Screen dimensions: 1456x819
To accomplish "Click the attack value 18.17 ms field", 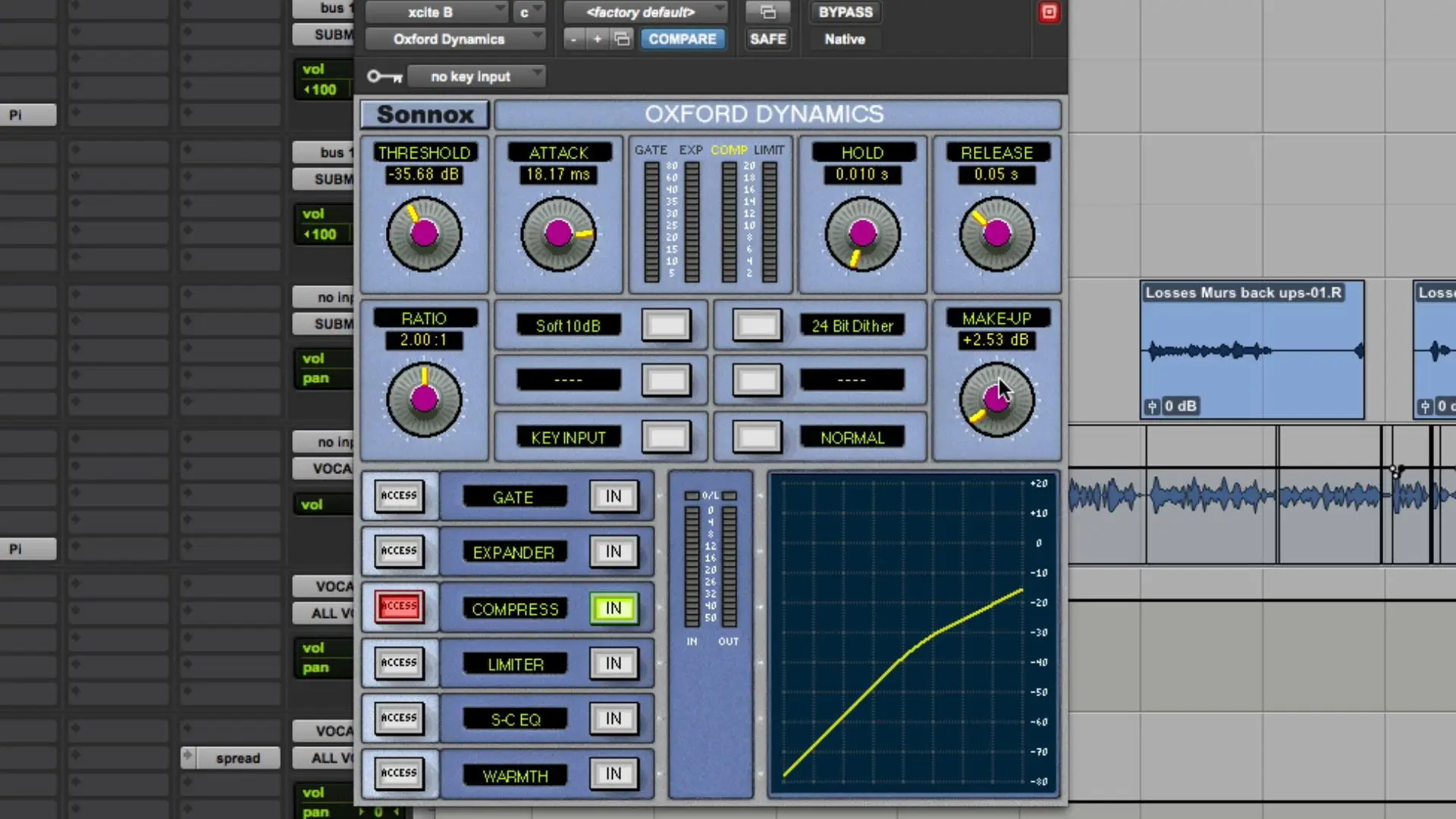I will 558,175.
